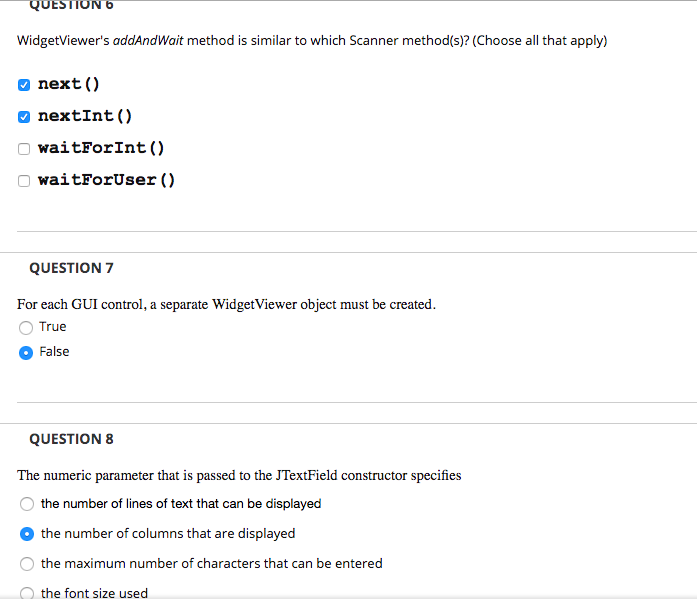Uncheck the next() checkbox

(24, 84)
